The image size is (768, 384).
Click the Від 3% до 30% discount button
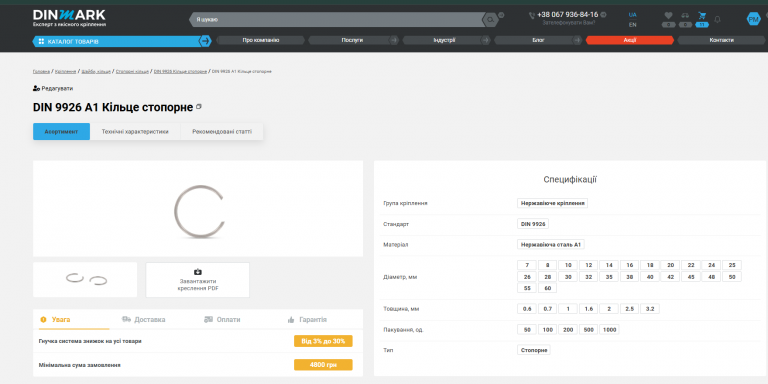[x=323, y=341]
